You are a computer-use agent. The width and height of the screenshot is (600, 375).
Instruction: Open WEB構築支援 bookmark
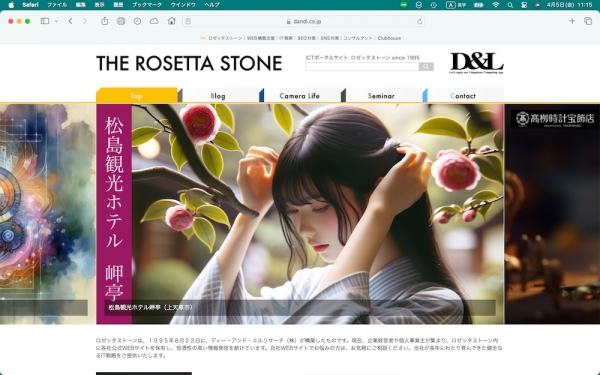point(261,38)
